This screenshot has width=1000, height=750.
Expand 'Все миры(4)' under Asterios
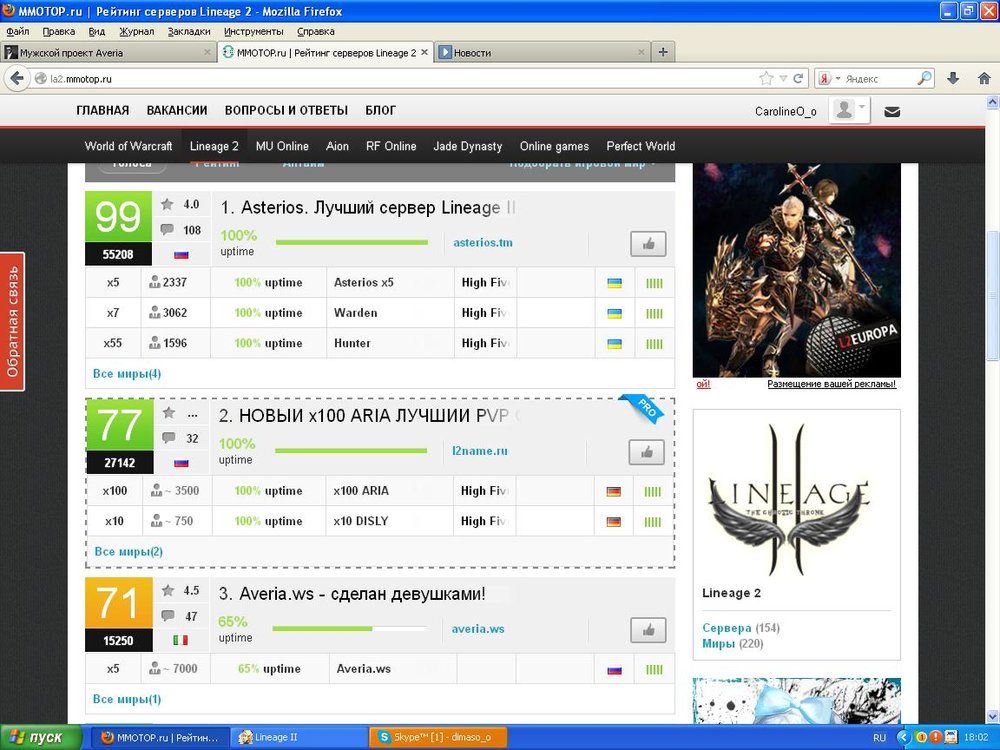click(127, 374)
